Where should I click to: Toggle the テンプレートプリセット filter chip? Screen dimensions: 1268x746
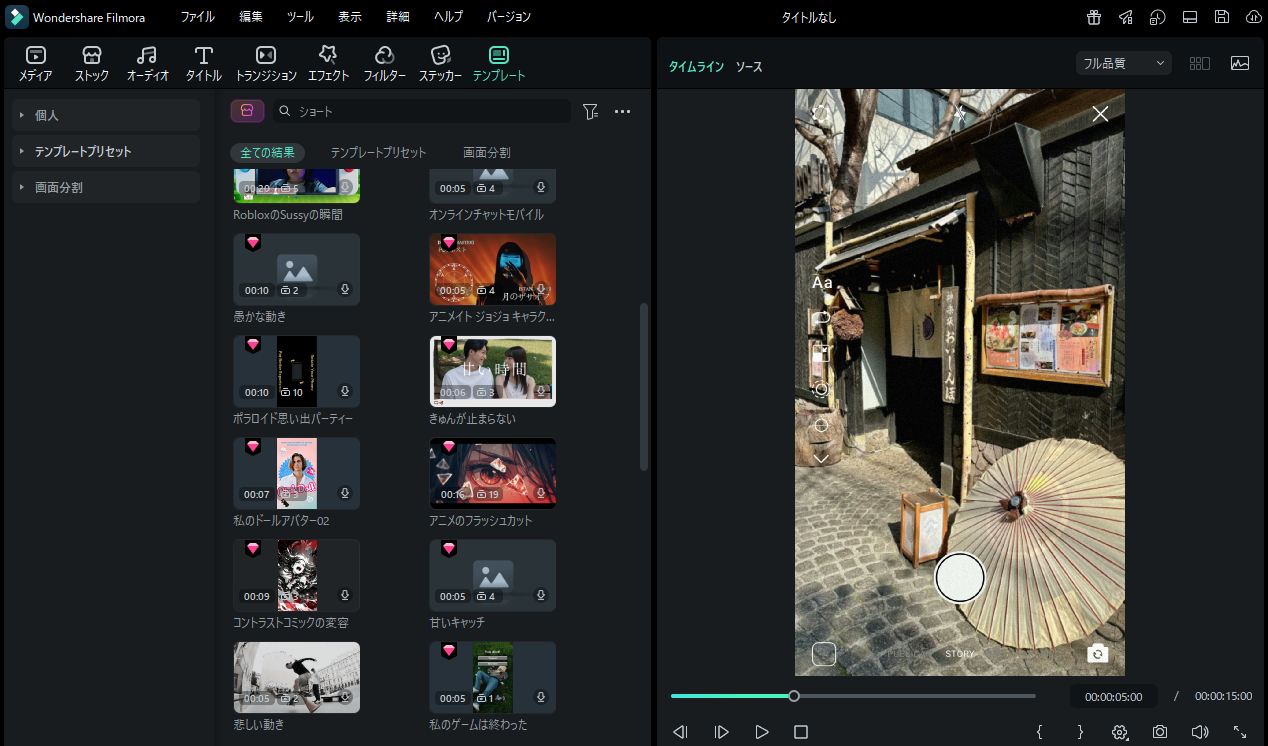tap(378, 153)
